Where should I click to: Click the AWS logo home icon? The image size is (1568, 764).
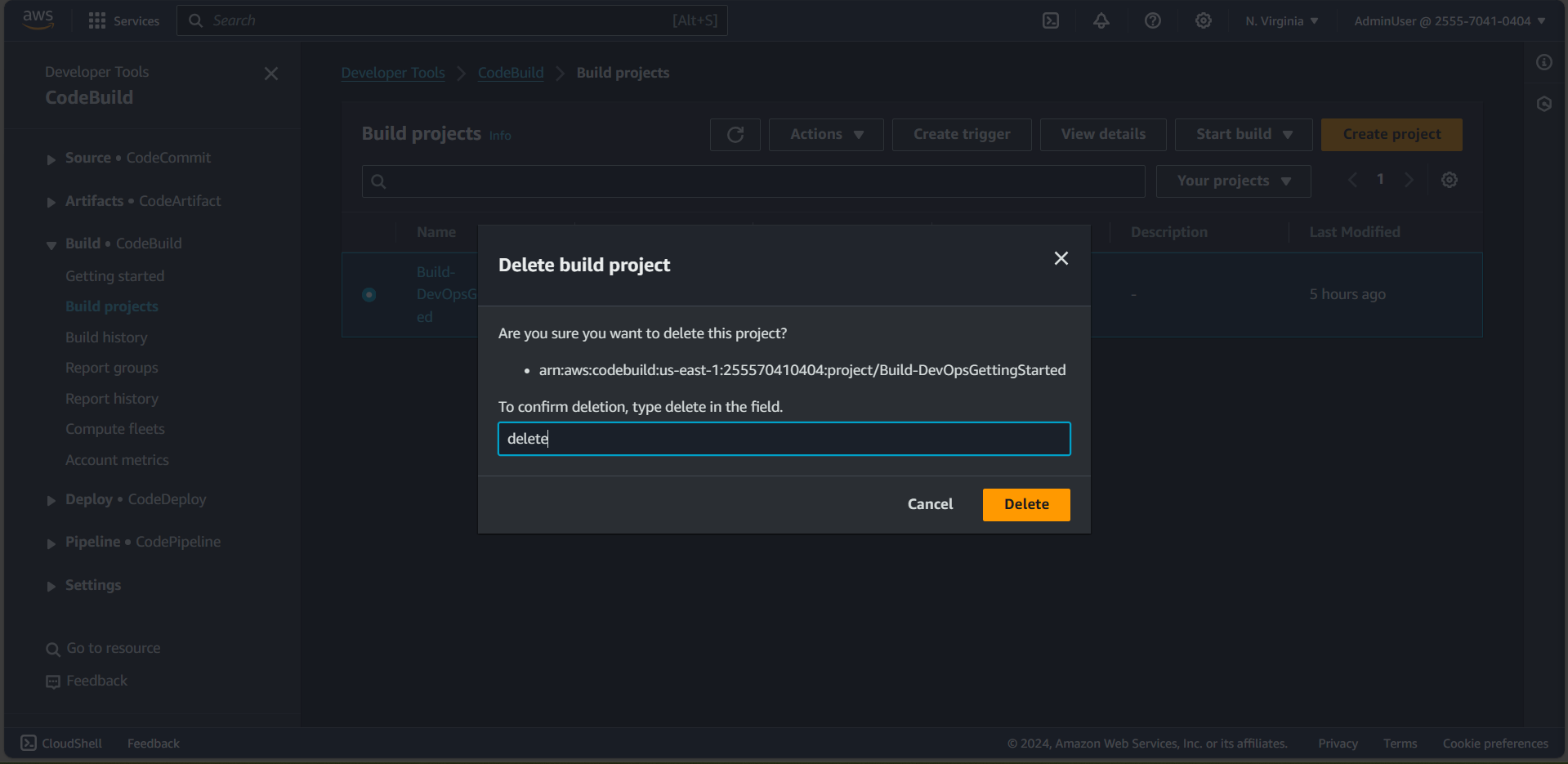point(38,20)
